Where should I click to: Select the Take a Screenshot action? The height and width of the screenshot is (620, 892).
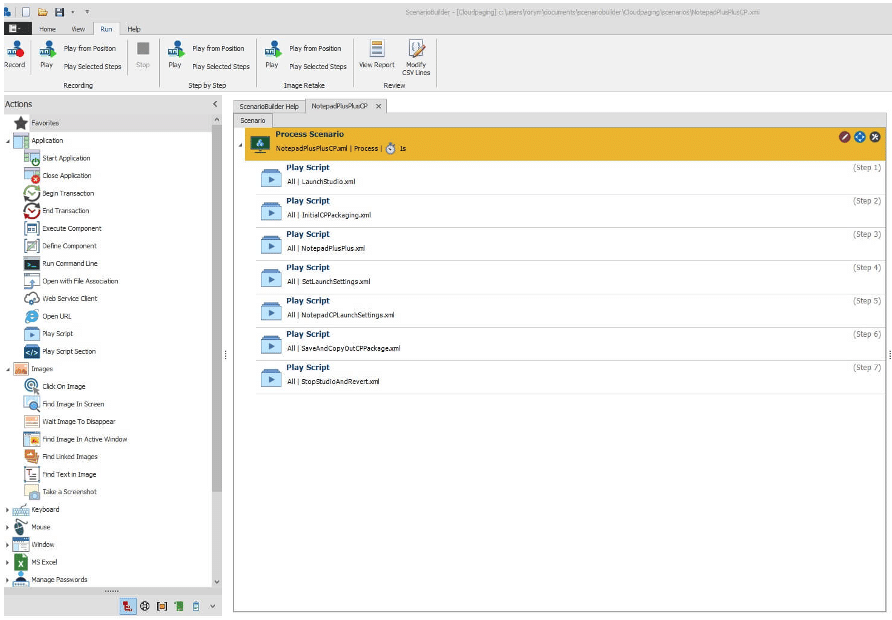point(60,491)
